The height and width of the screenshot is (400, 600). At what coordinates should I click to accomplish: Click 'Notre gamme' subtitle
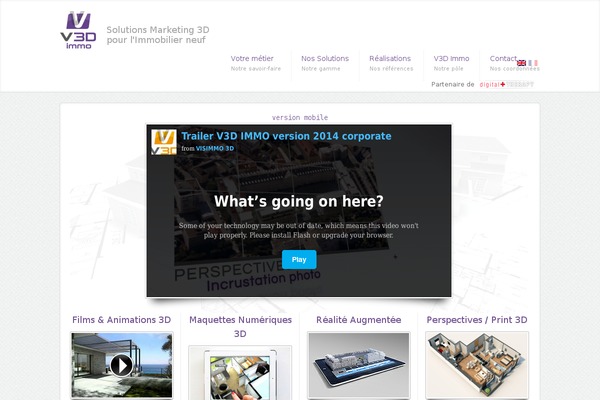[x=321, y=69]
